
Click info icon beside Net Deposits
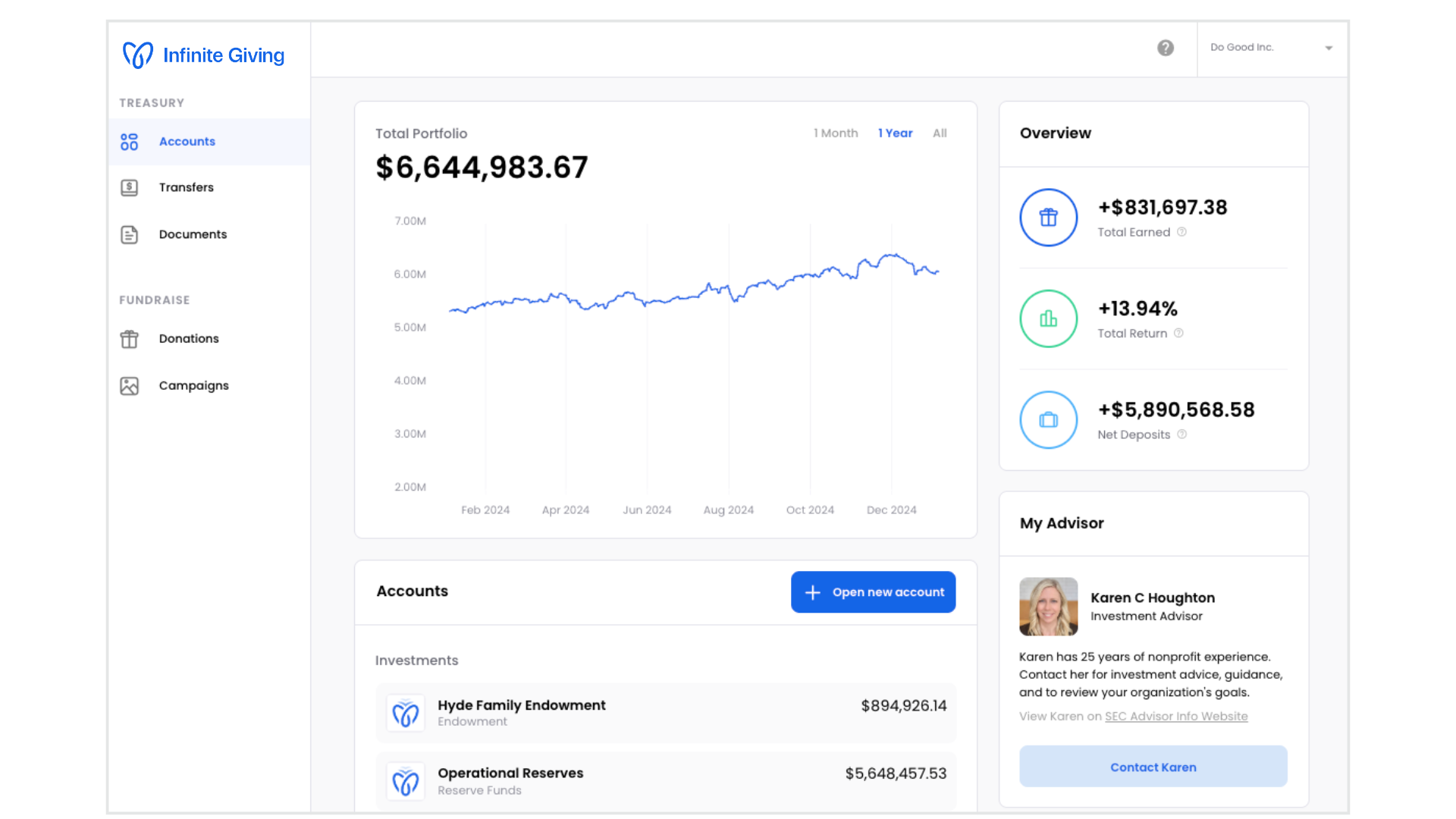coord(1181,435)
